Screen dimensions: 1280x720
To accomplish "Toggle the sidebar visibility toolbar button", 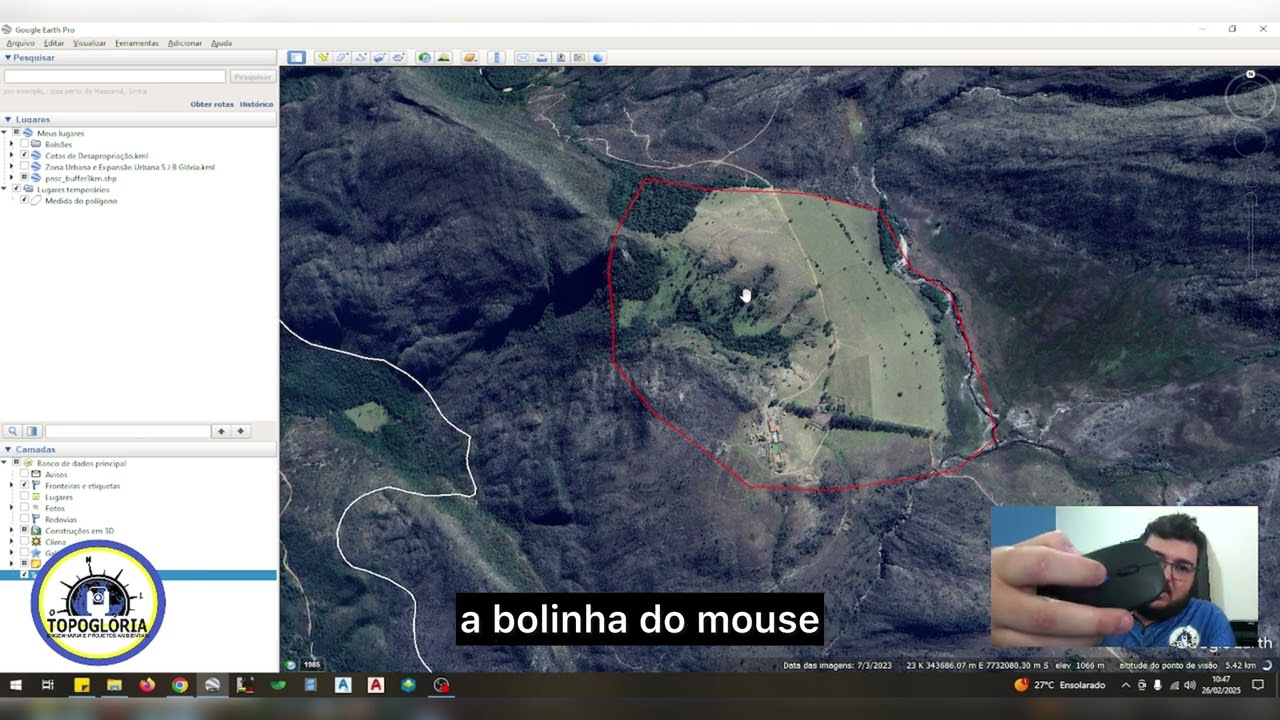I will [296, 57].
